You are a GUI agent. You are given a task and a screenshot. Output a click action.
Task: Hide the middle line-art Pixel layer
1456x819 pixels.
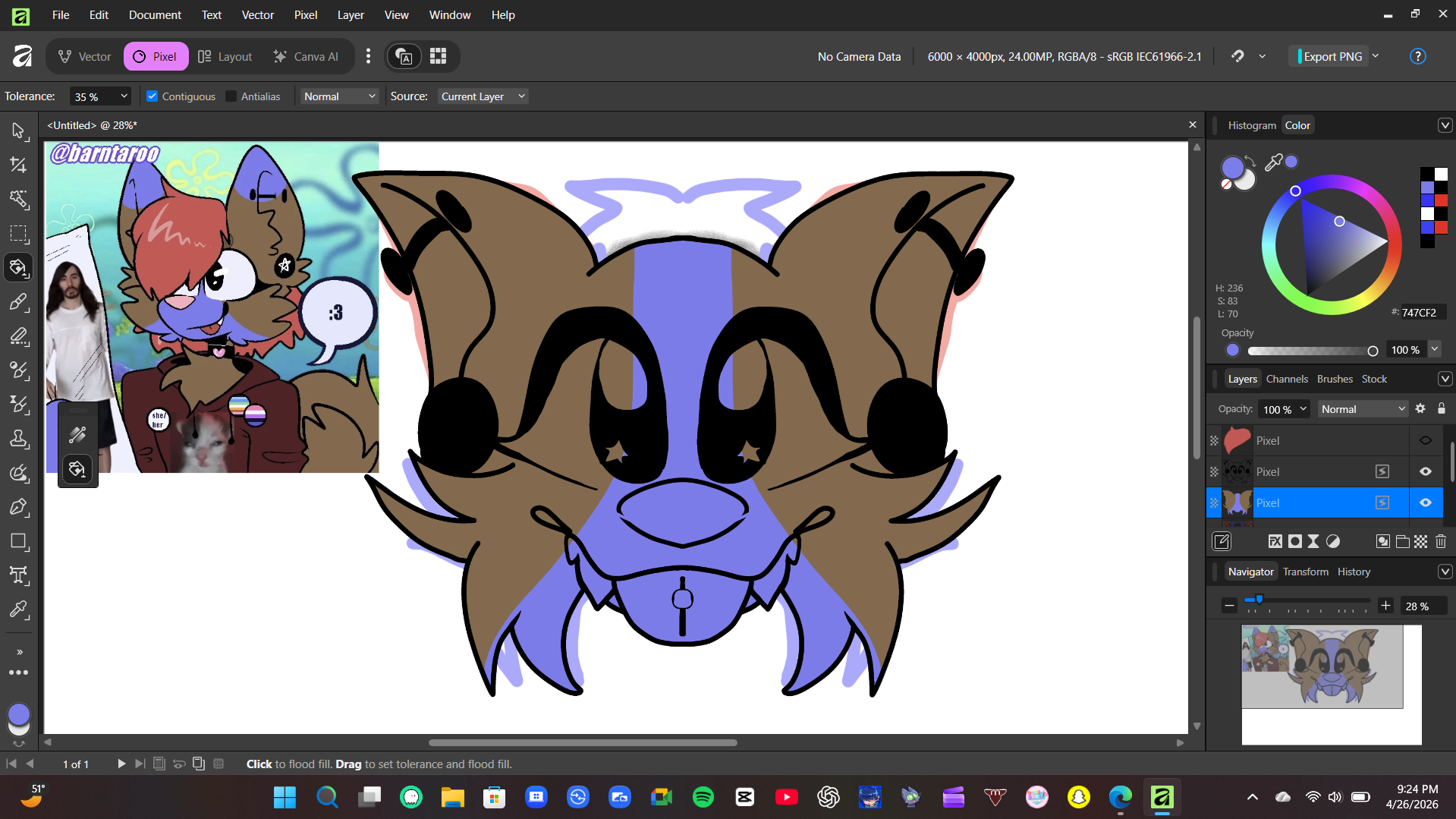click(x=1426, y=471)
